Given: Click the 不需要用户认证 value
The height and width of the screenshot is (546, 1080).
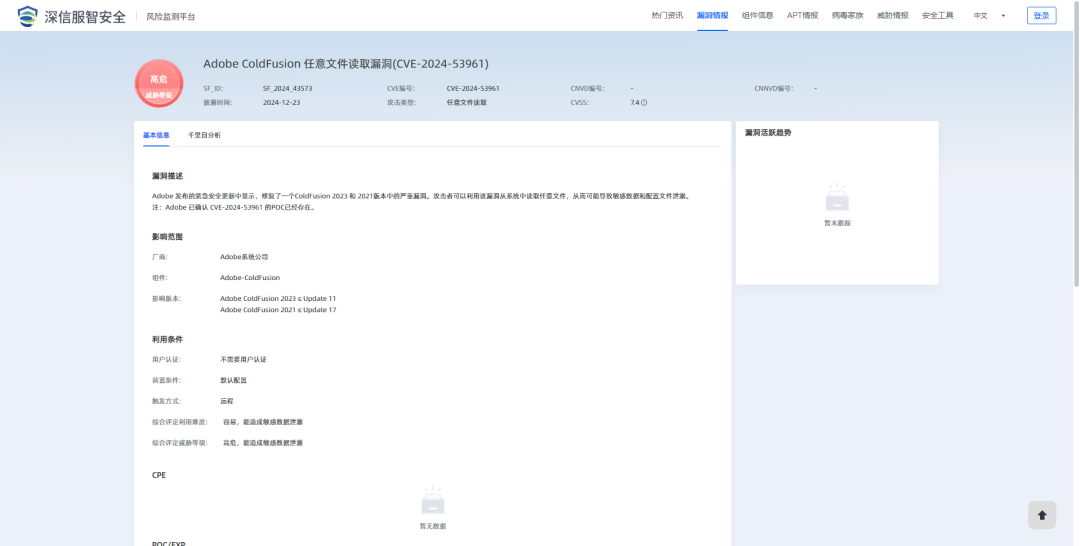Looking at the screenshot, I should [243, 359].
